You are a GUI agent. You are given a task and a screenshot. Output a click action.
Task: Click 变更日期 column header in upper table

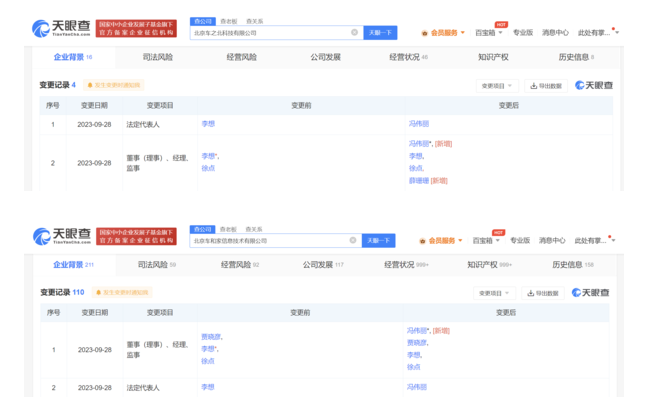coord(94,106)
